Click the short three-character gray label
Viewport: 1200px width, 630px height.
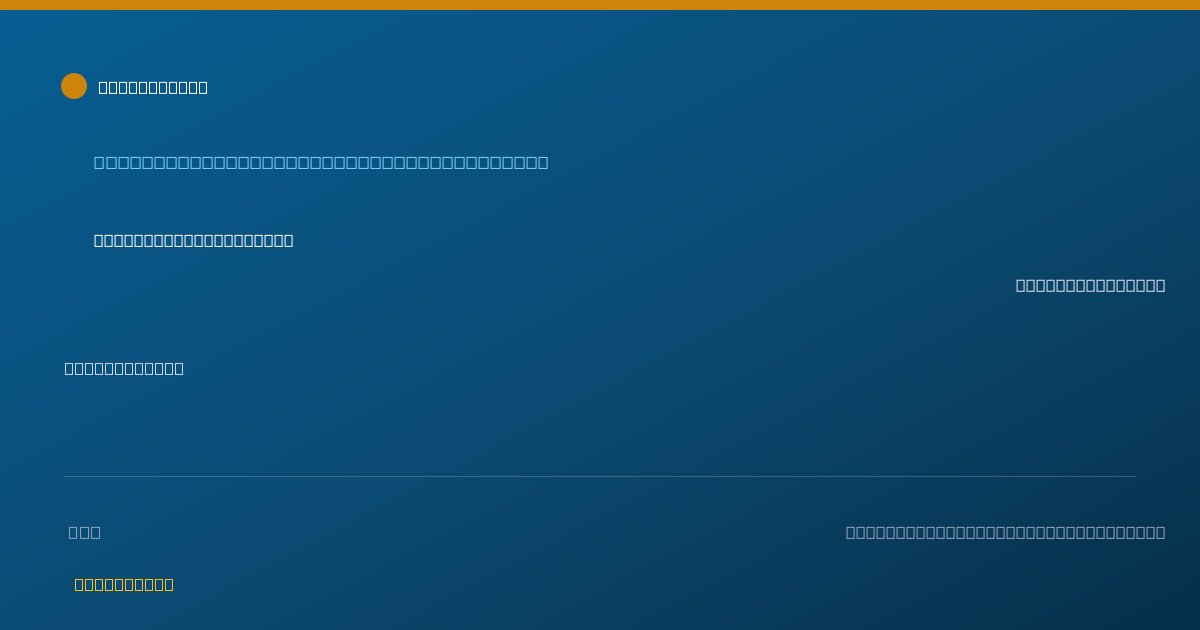click(85, 532)
